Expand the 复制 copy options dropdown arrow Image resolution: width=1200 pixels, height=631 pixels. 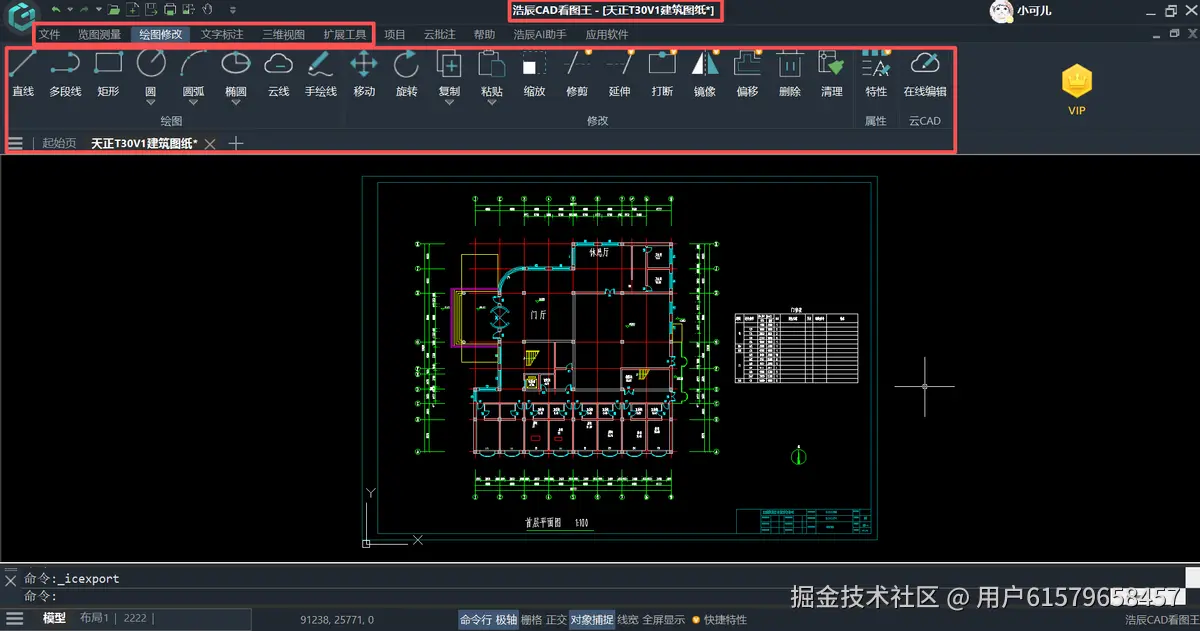pos(450,102)
